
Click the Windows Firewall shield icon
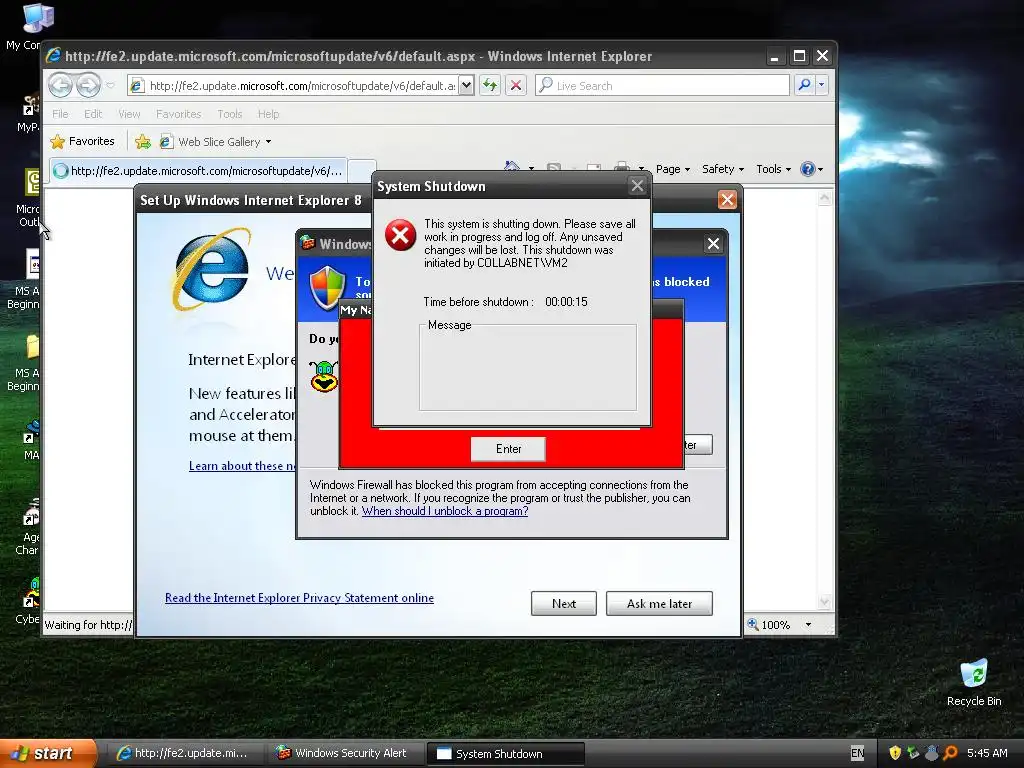(x=327, y=287)
